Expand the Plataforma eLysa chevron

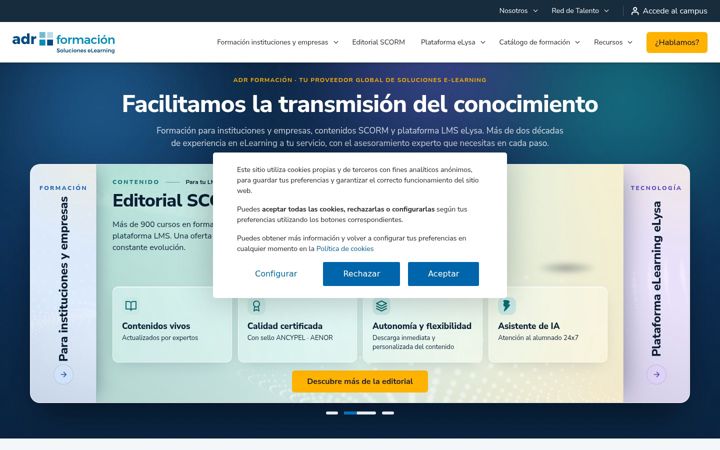click(483, 42)
